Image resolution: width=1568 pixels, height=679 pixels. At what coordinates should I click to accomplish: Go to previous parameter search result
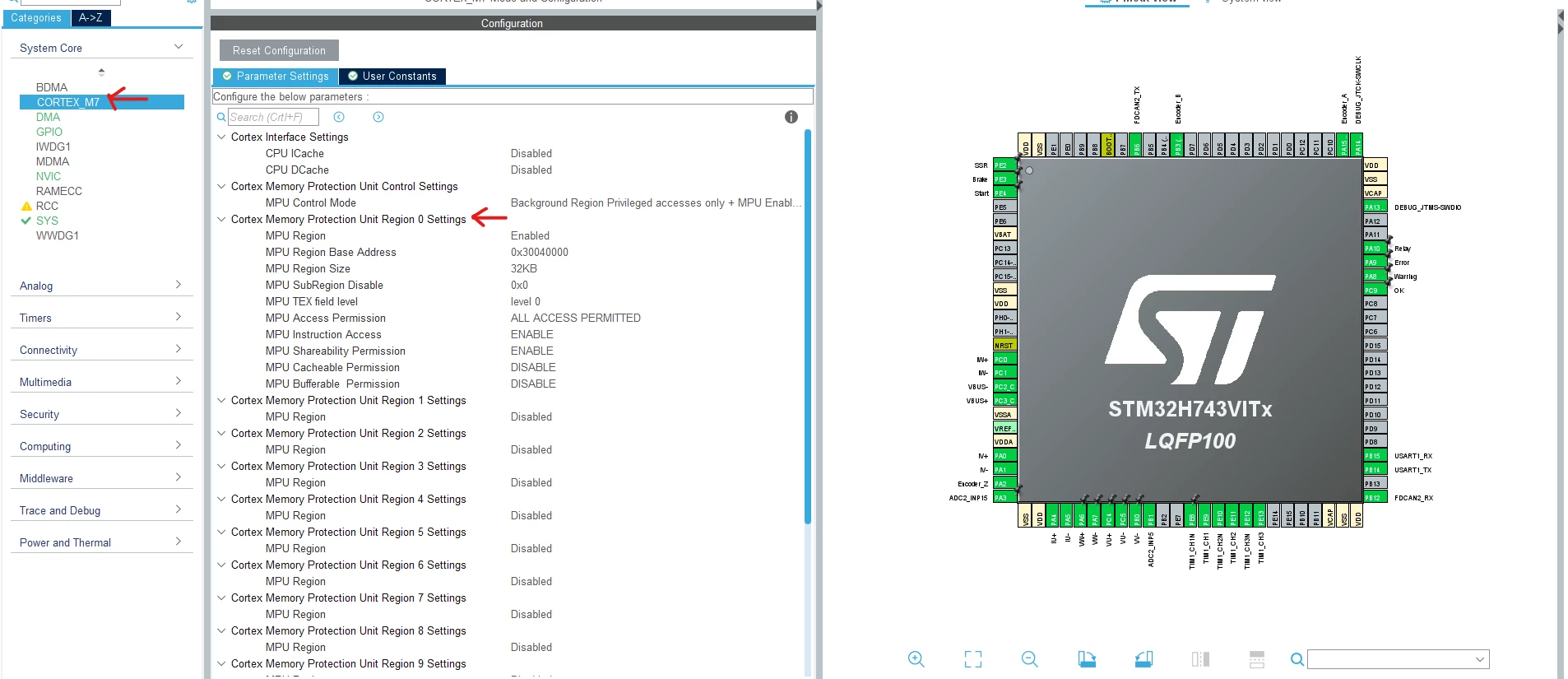[x=339, y=117]
